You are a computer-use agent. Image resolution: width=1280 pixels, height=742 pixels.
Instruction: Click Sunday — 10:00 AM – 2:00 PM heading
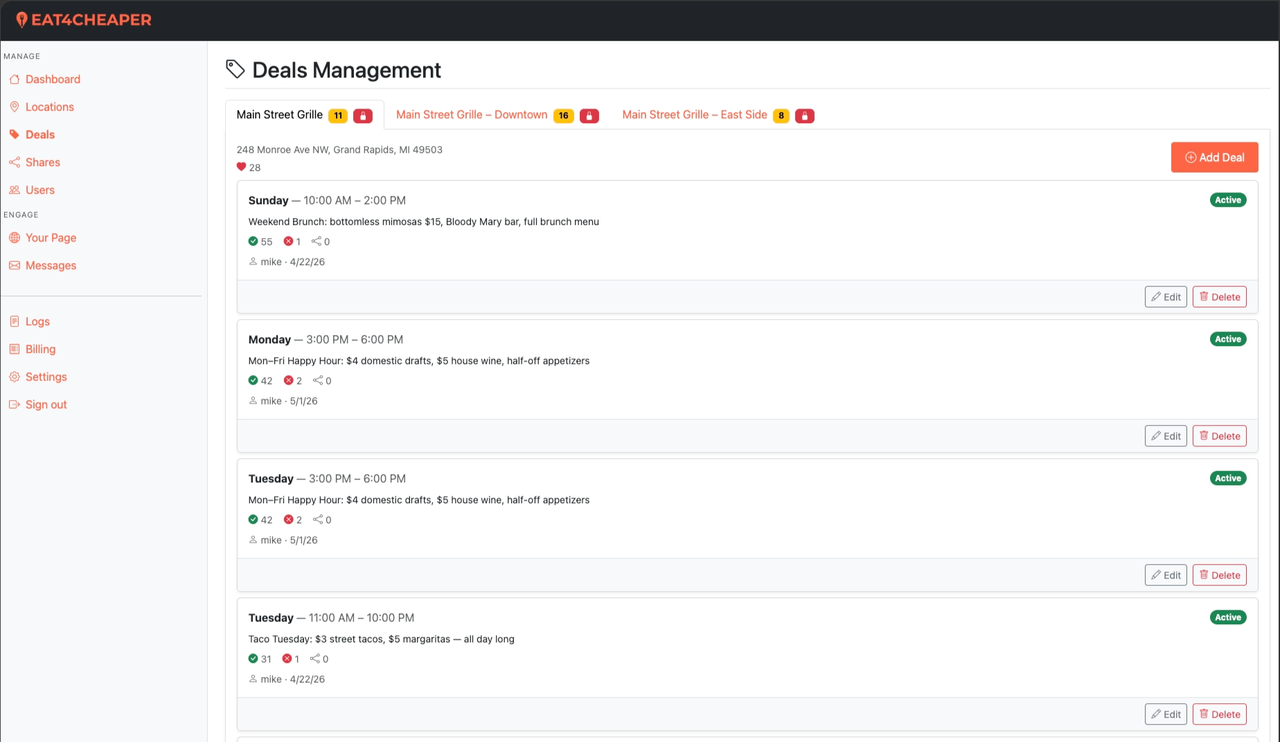tap(327, 200)
